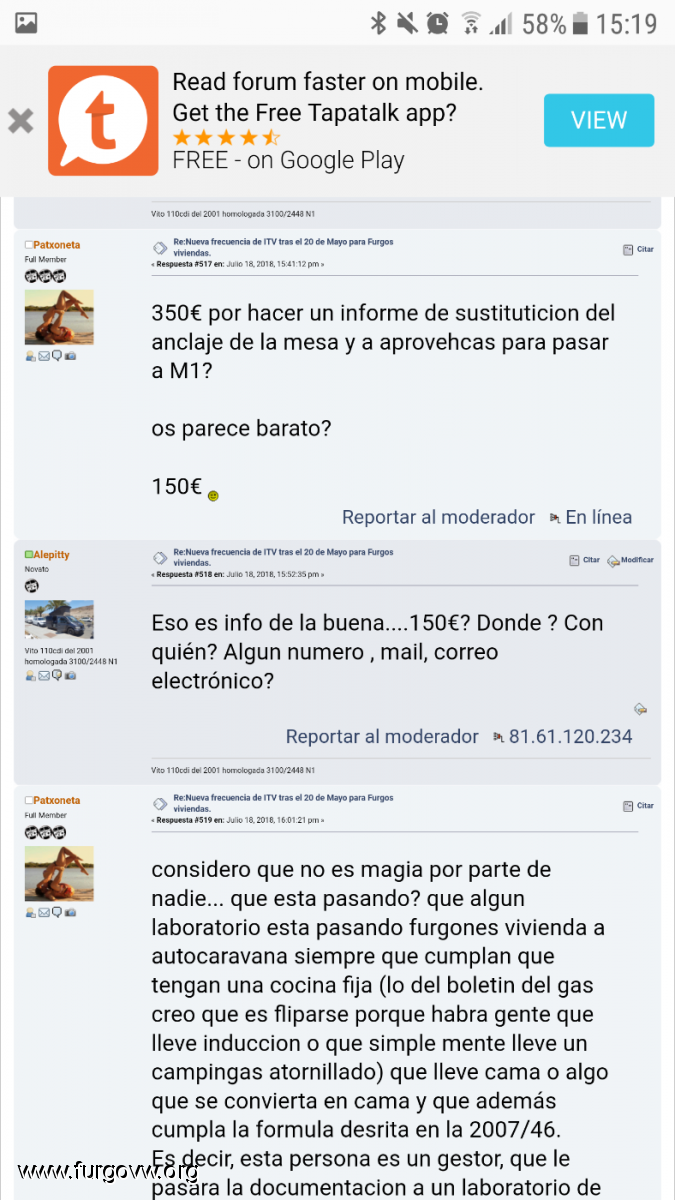Click the En línea status in reply #517
675x1200 pixels.
coord(598,517)
